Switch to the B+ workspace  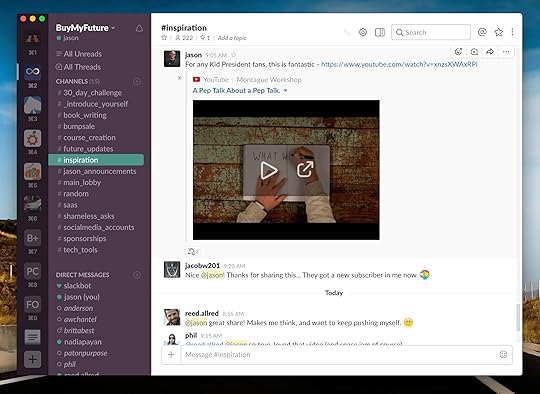(x=32, y=238)
